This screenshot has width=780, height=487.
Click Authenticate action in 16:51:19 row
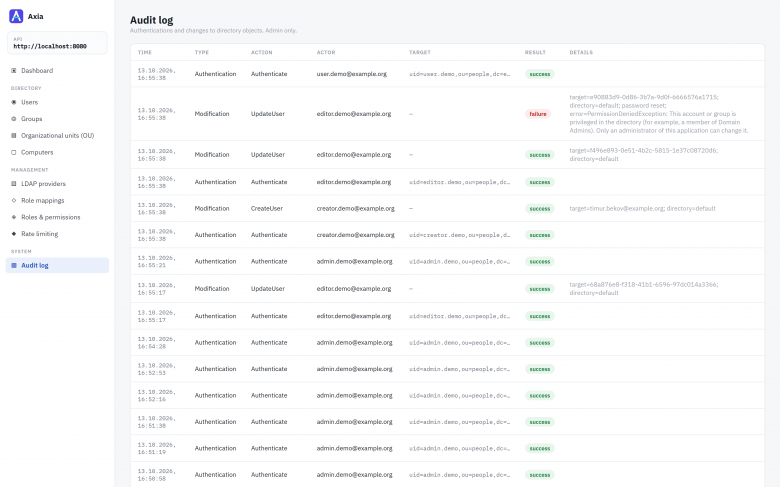pos(269,448)
